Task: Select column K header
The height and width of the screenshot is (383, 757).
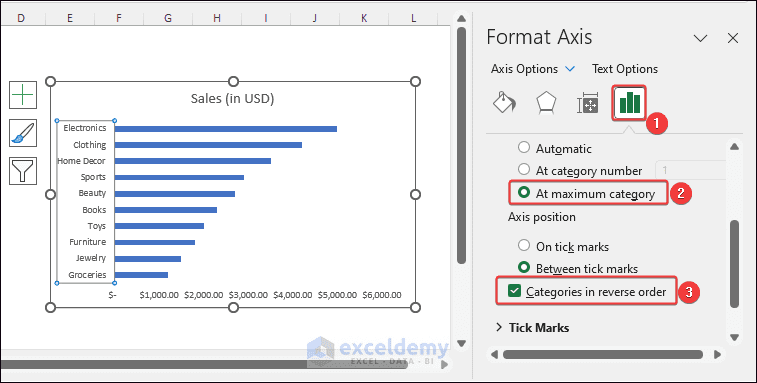Action: coord(364,18)
